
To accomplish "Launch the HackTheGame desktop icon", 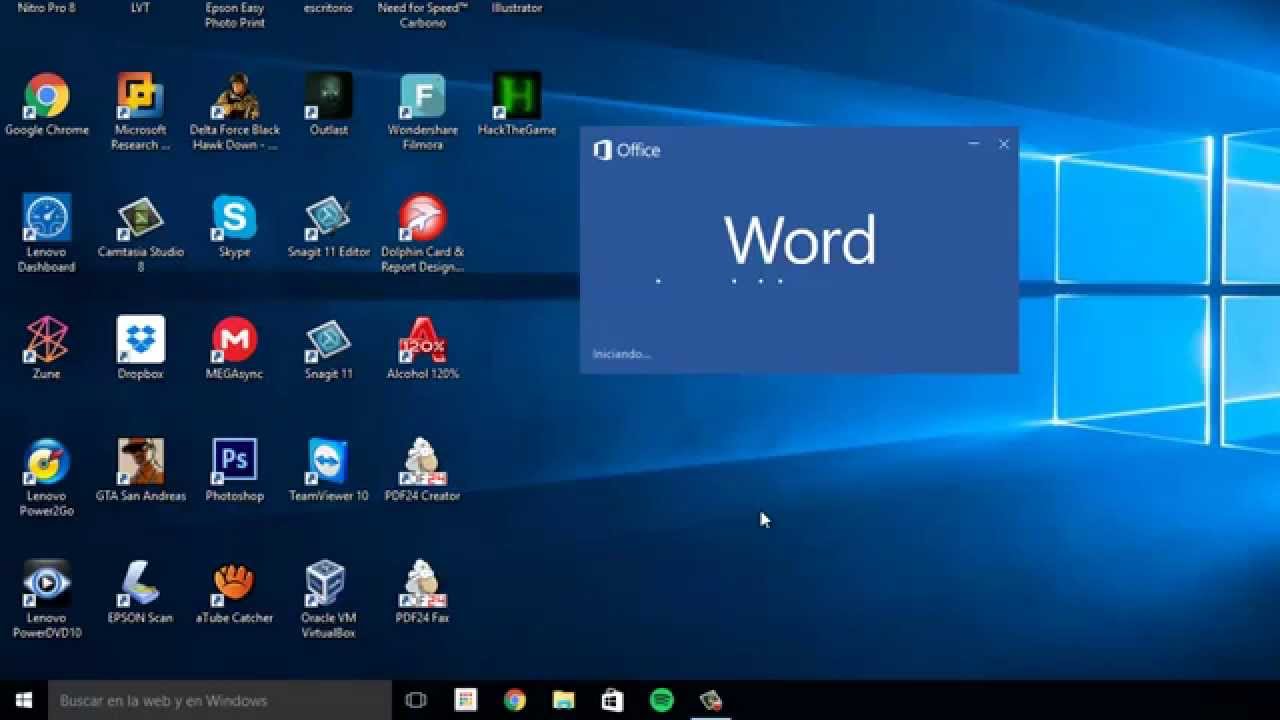I will pyautogui.click(x=517, y=104).
